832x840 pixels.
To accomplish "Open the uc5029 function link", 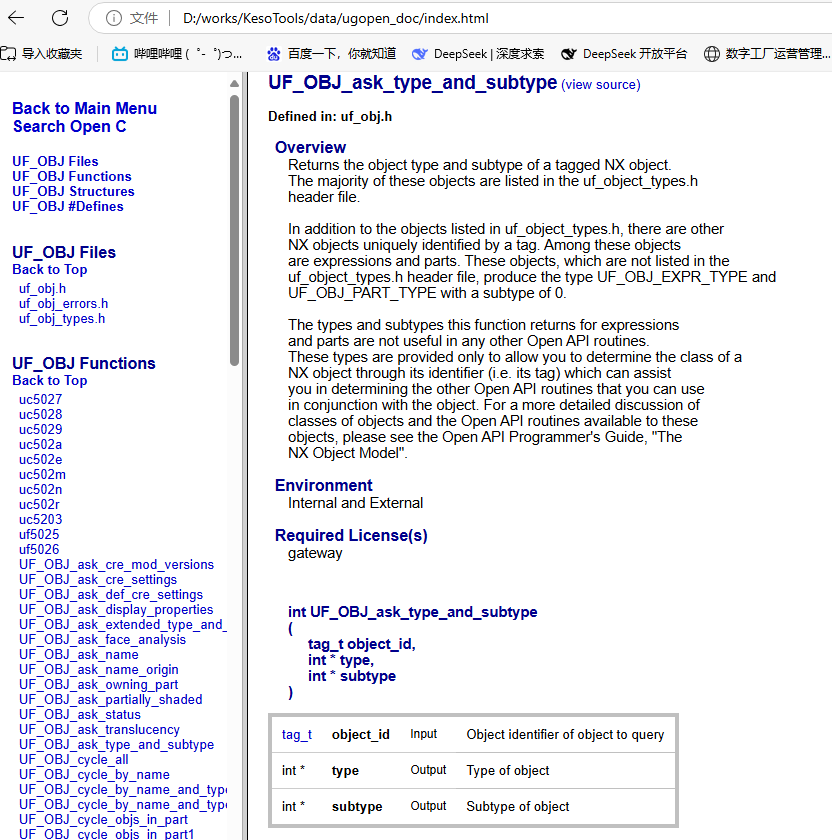I will (x=40, y=430).
